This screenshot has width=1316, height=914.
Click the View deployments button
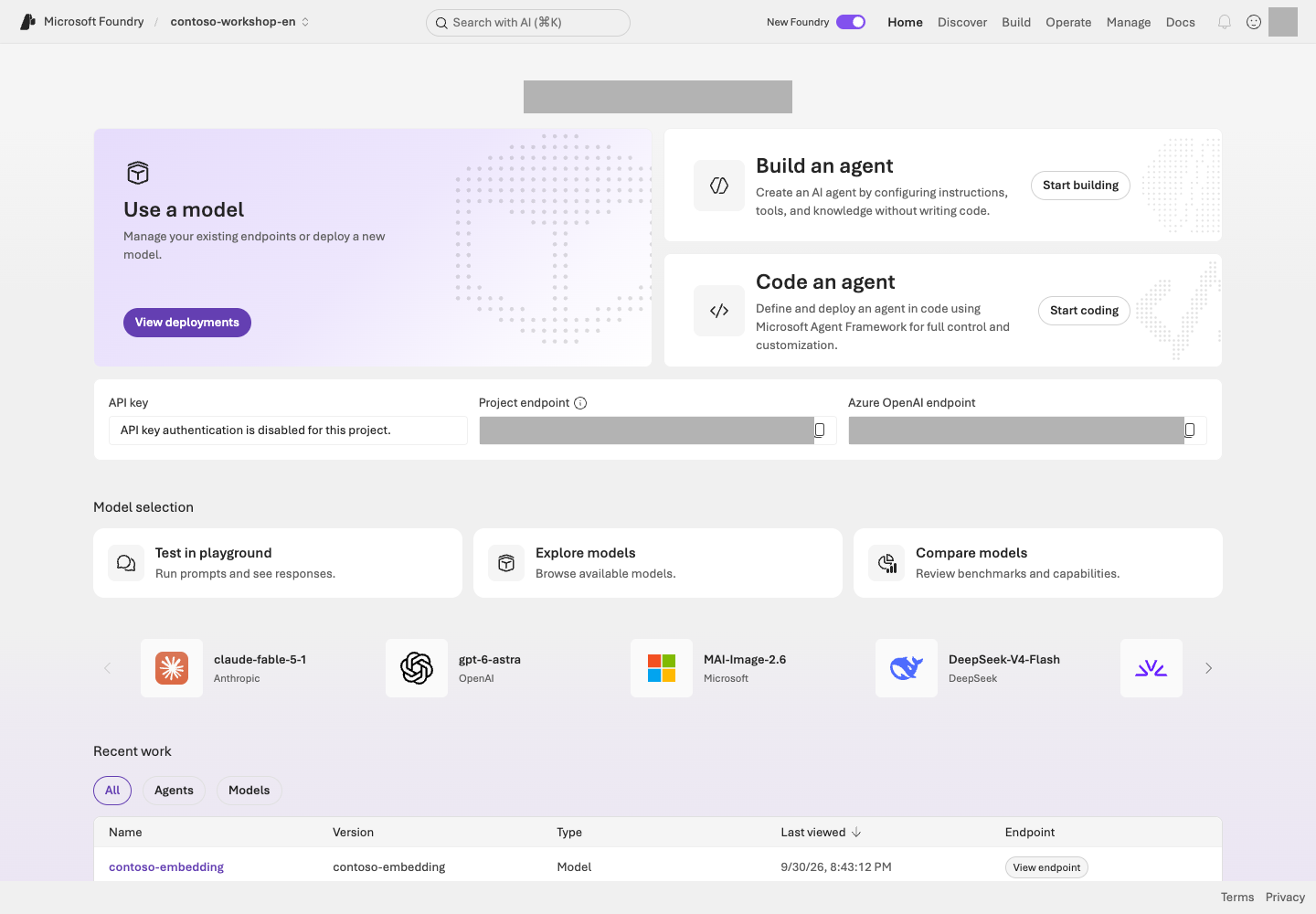[187, 323]
